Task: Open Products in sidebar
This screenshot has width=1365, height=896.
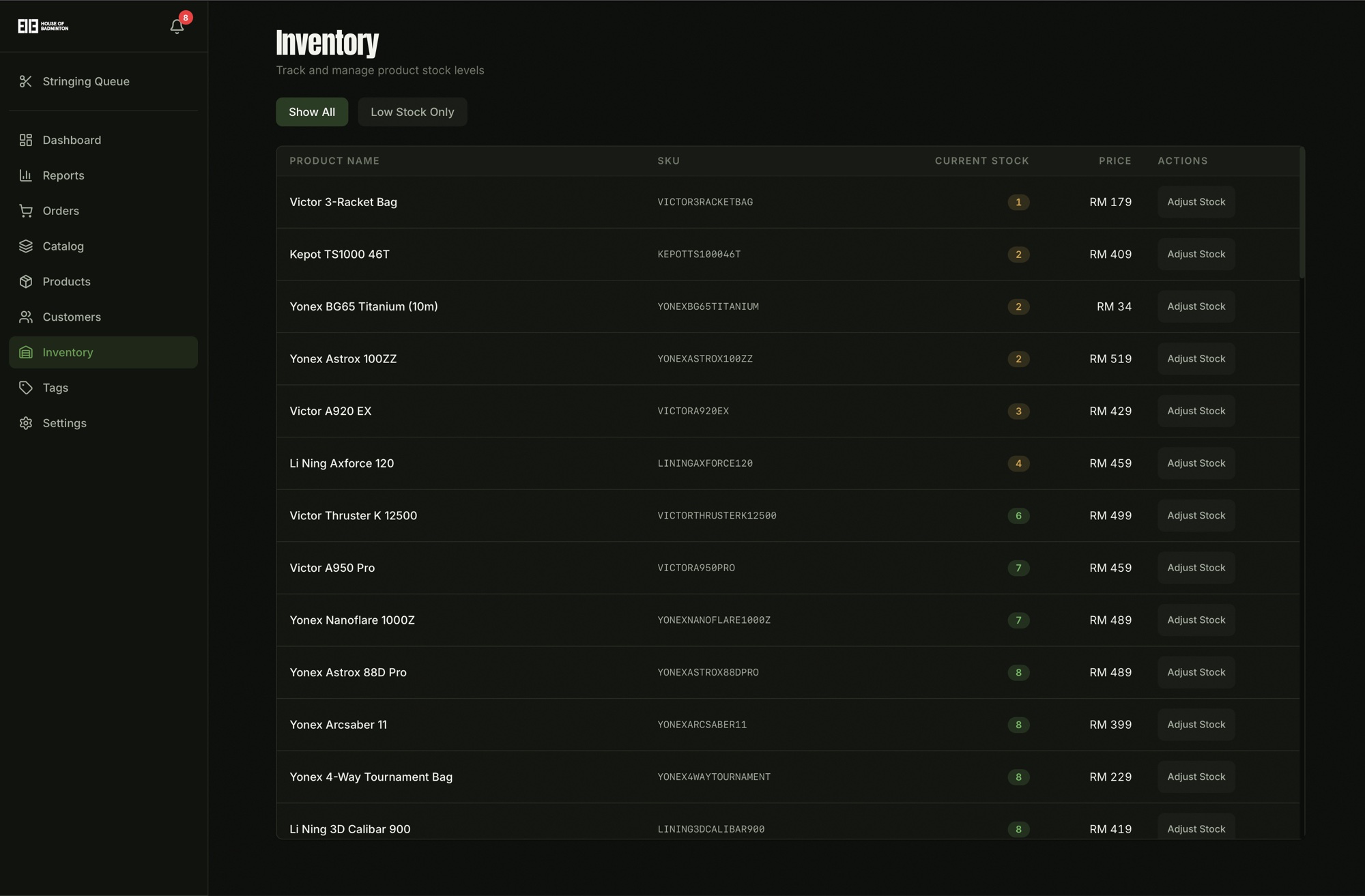Action: point(103,282)
